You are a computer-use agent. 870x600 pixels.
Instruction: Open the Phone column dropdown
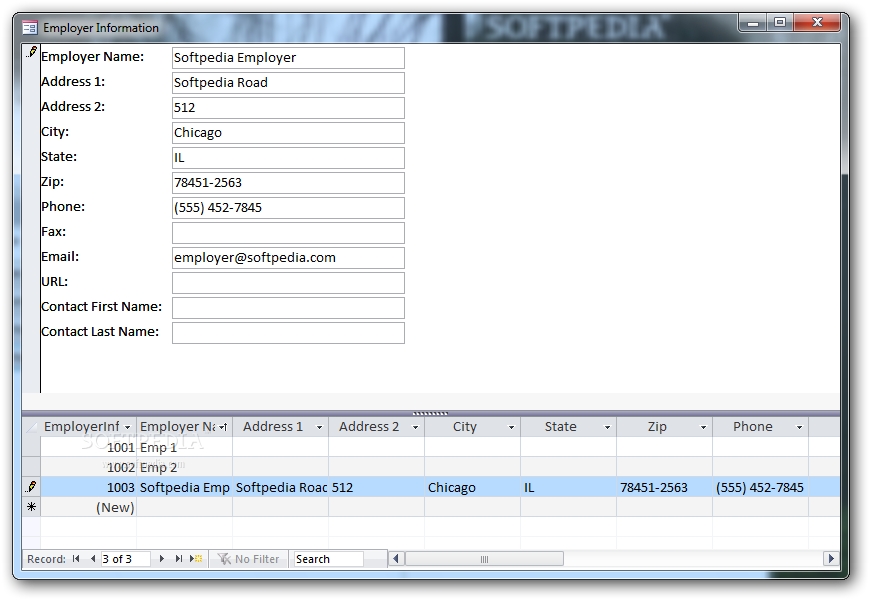click(799, 427)
